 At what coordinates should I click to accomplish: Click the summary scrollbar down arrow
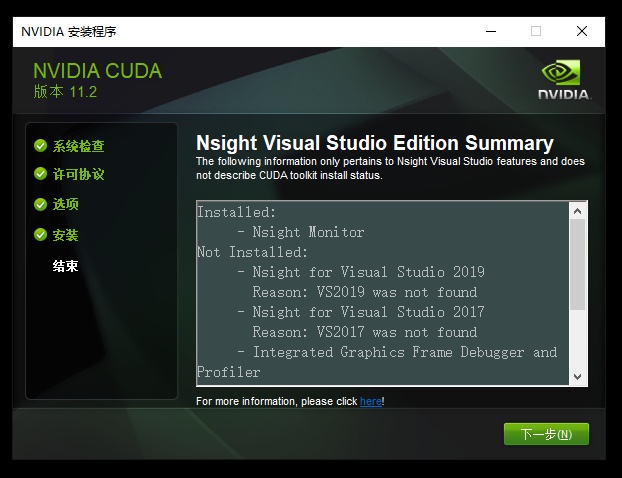578,376
